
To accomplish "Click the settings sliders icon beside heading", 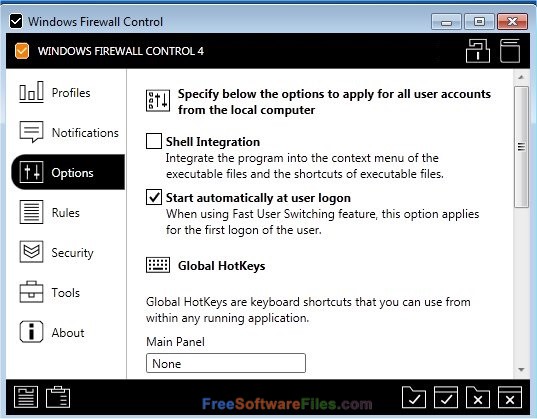I will tap(158, 101).
